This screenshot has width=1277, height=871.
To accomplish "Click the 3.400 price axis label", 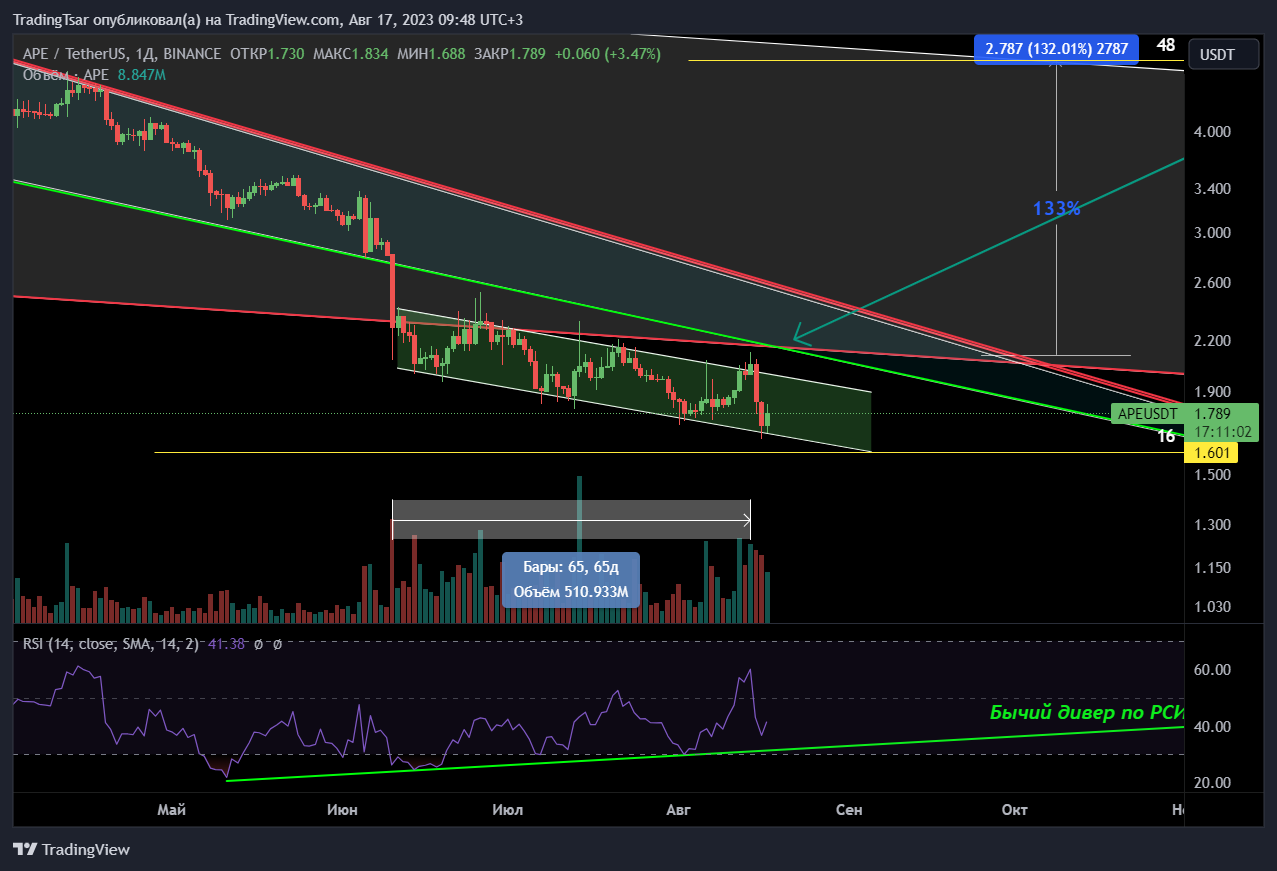I will point(1212,189).
